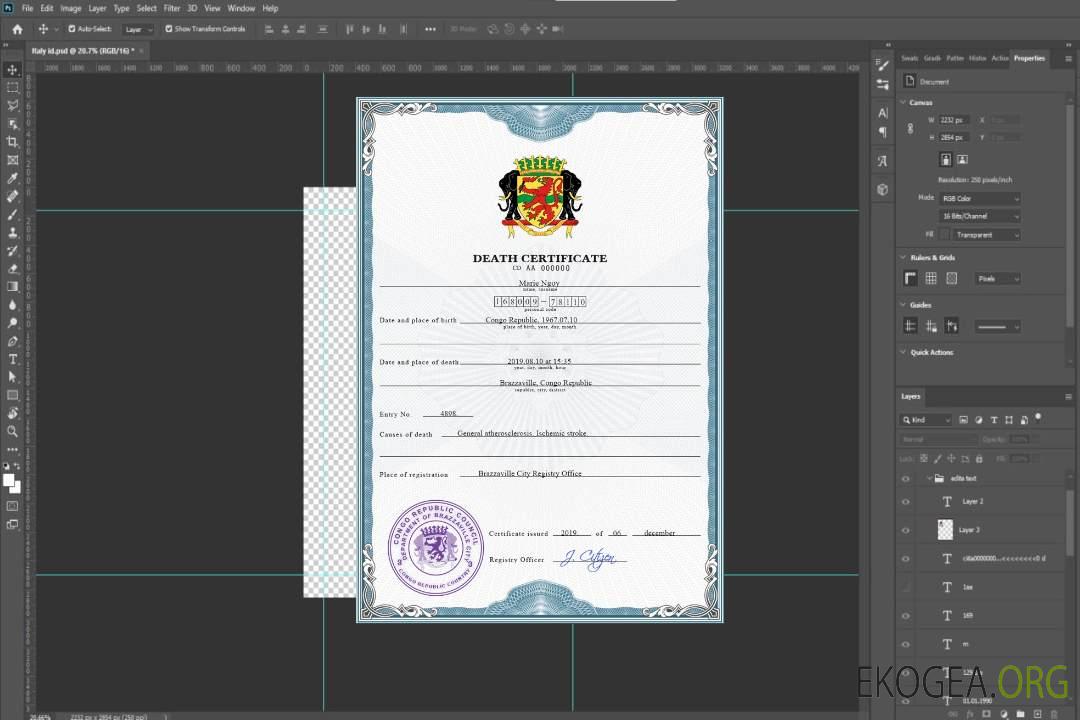Select the Pen tool
The height and width of the screenshot is (720, 1080).
12,341
